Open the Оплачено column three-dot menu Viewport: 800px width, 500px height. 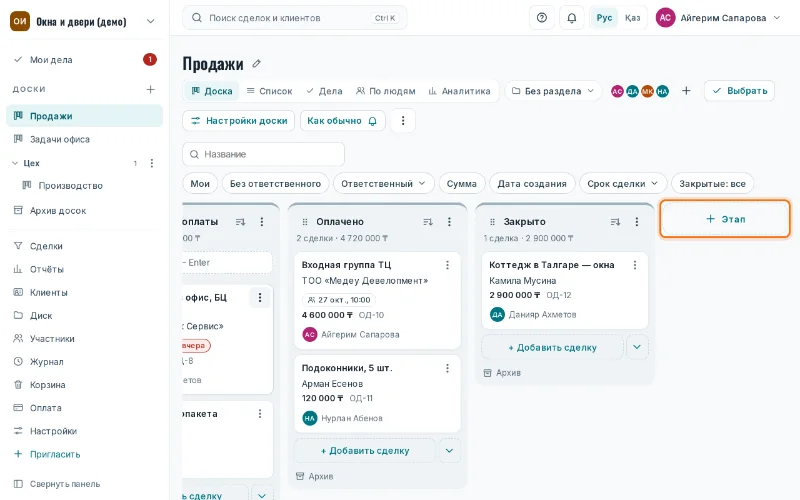pos(449,222)
